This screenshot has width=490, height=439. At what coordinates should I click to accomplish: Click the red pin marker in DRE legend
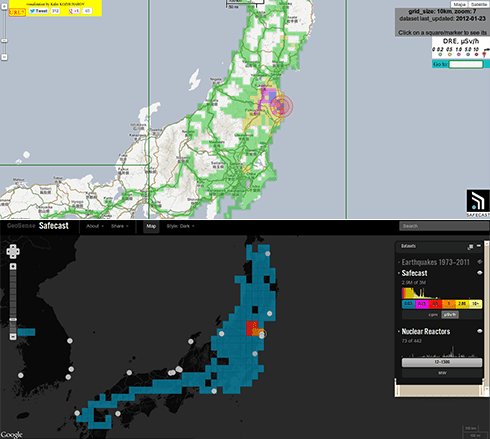484,54
